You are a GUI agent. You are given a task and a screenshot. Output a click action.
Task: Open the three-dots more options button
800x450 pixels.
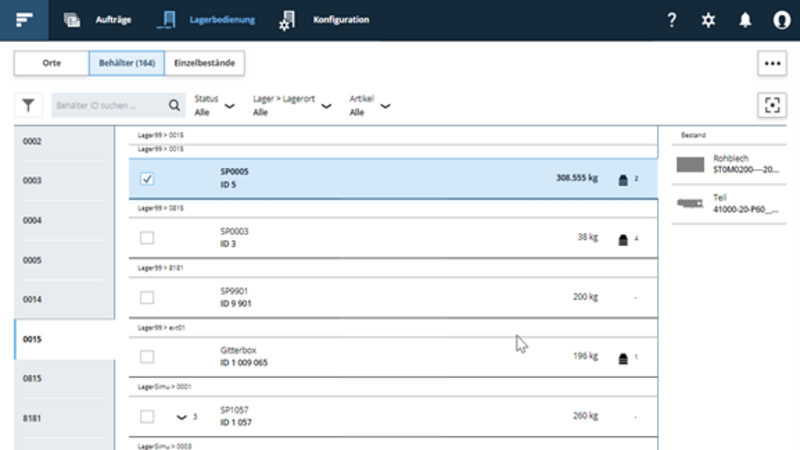[x=770, y=63]
